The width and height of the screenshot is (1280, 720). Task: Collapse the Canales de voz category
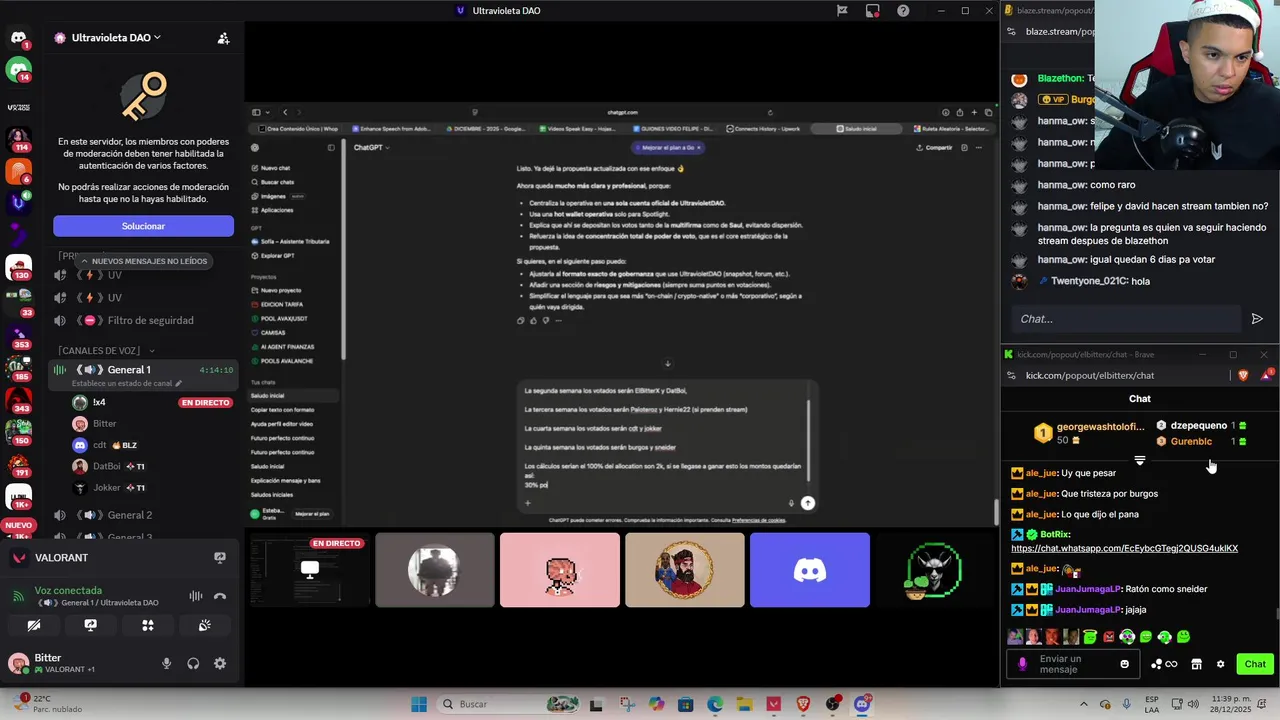tap(106, 350)
